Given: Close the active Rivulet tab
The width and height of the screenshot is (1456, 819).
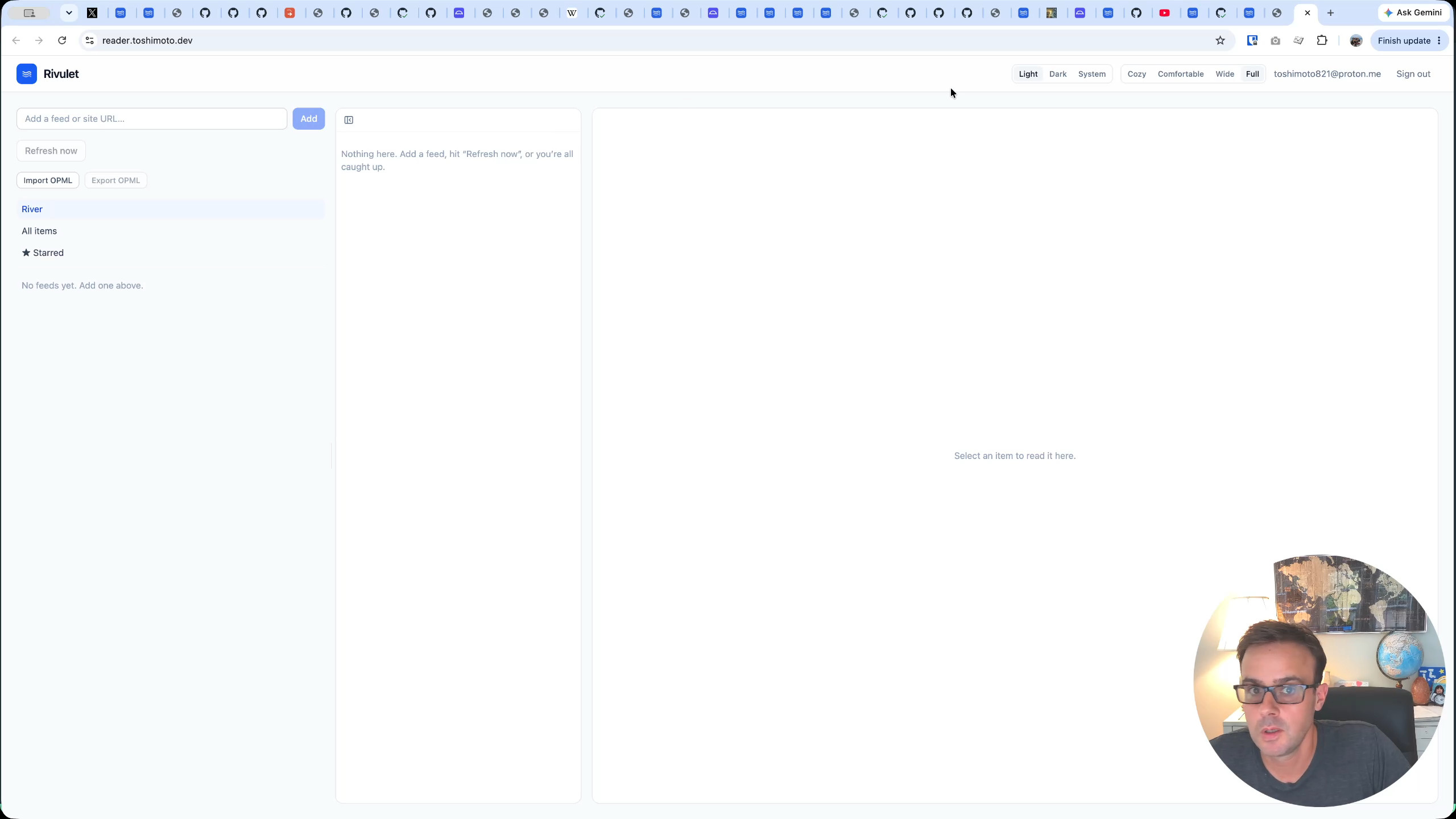Looking at the screenshot, I should 1307,13.
